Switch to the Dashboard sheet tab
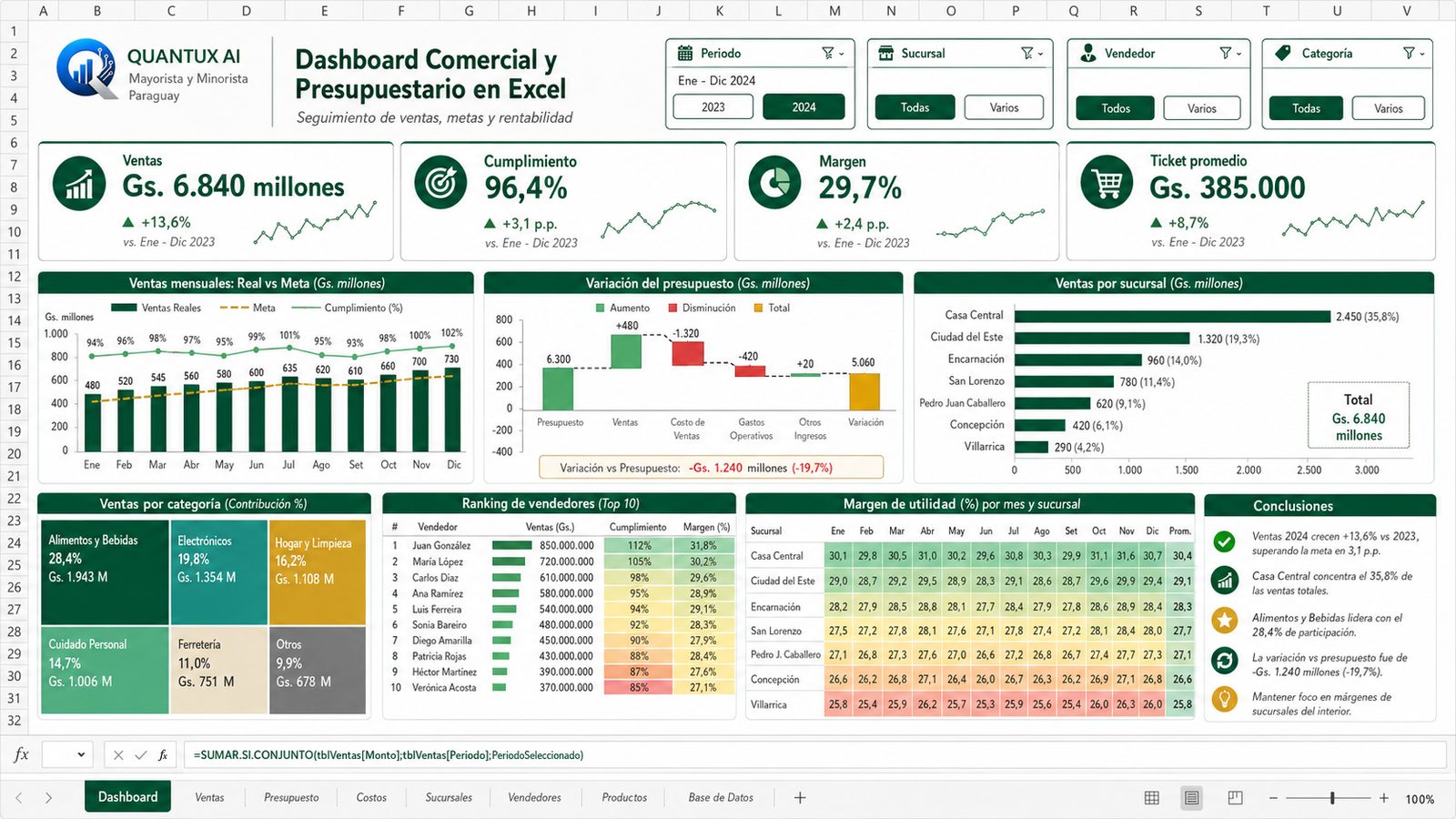The height and width of the screenshot is (819, 1456). [x=128, y=796]
